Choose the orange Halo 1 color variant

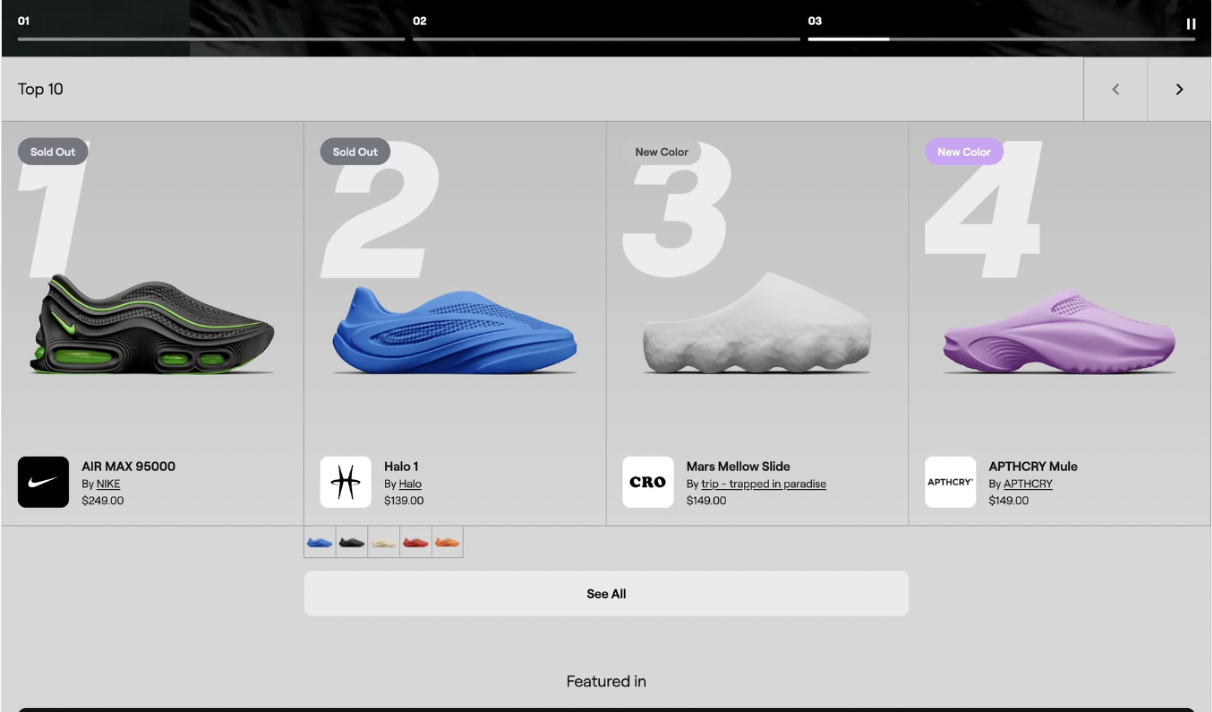tap(447, 542)
